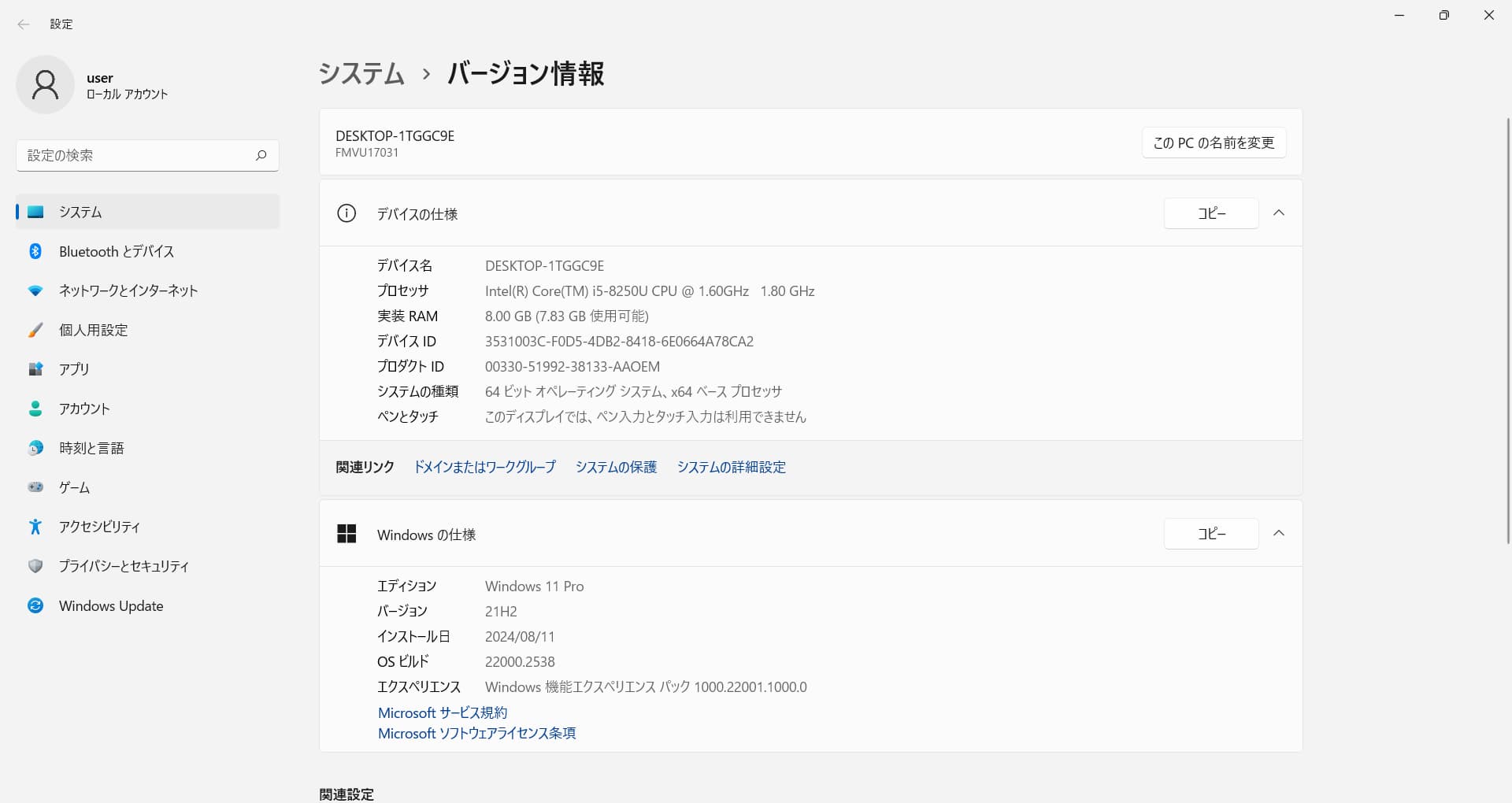Screen dimensions: 1512x803
Task: Click the experience pack 1000.22001.1000.0 value
Action: [646, 686]
